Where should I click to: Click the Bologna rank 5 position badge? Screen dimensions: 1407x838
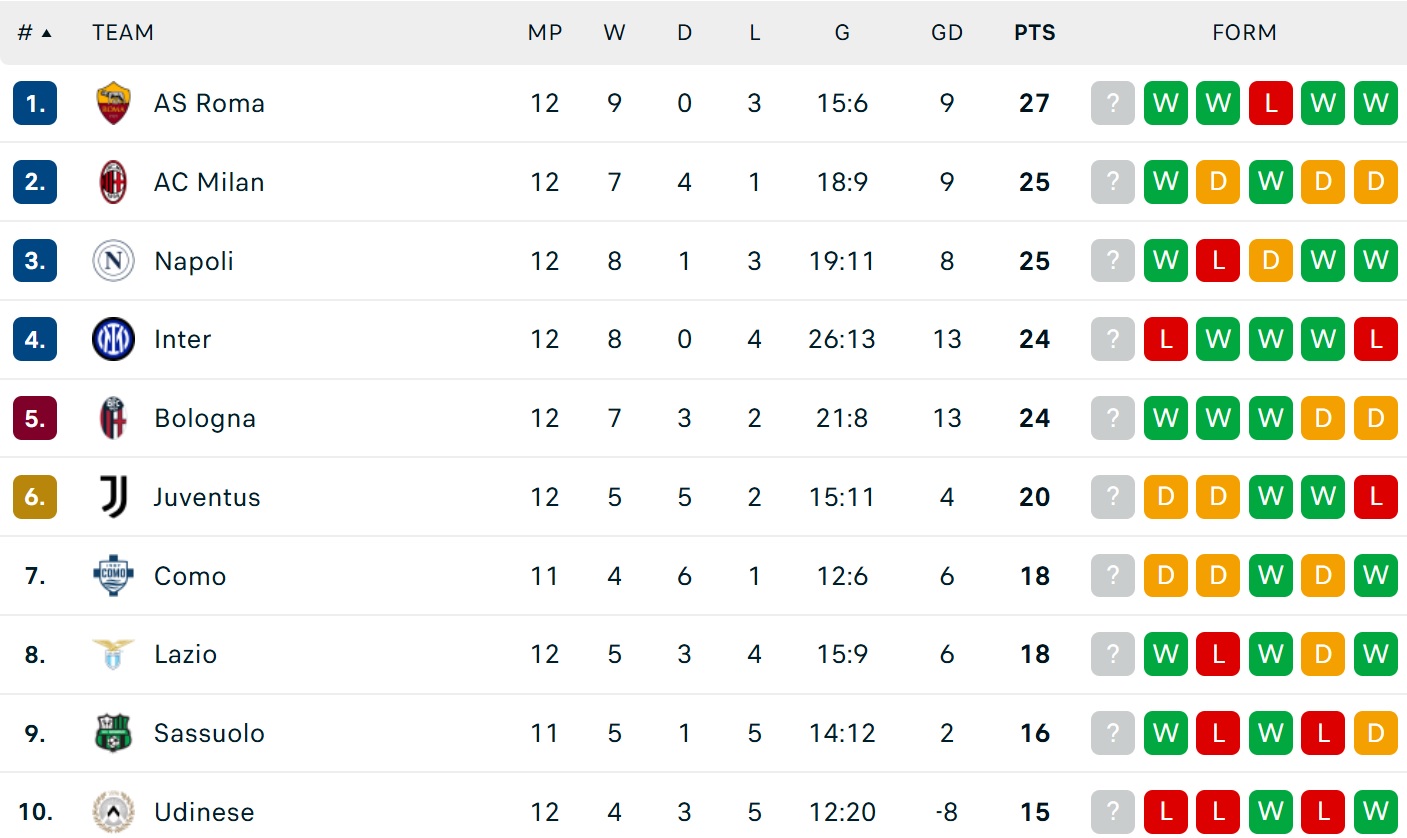coord(35,418)
